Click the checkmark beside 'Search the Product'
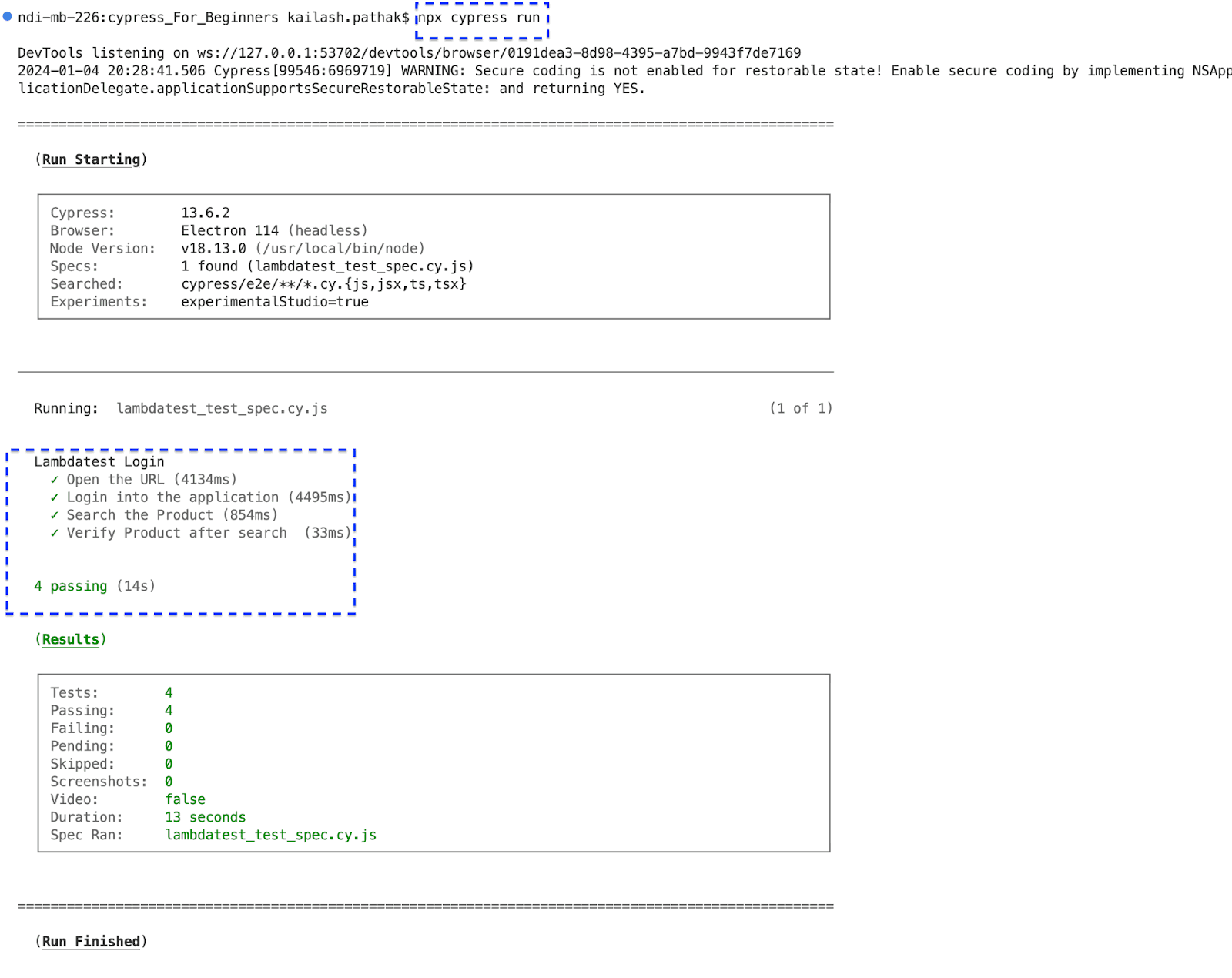1232x978 pixels. (54, 515)
